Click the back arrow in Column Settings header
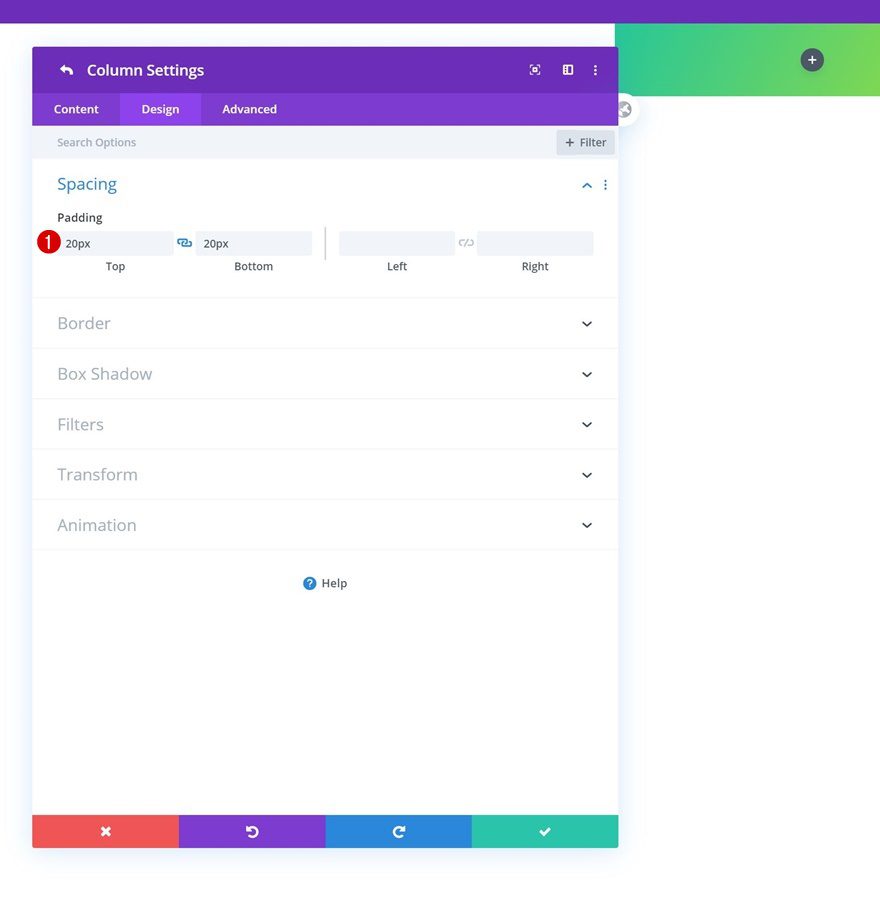Image resolution: width=880 pixels, height=902 pixels. coord(66,70)
